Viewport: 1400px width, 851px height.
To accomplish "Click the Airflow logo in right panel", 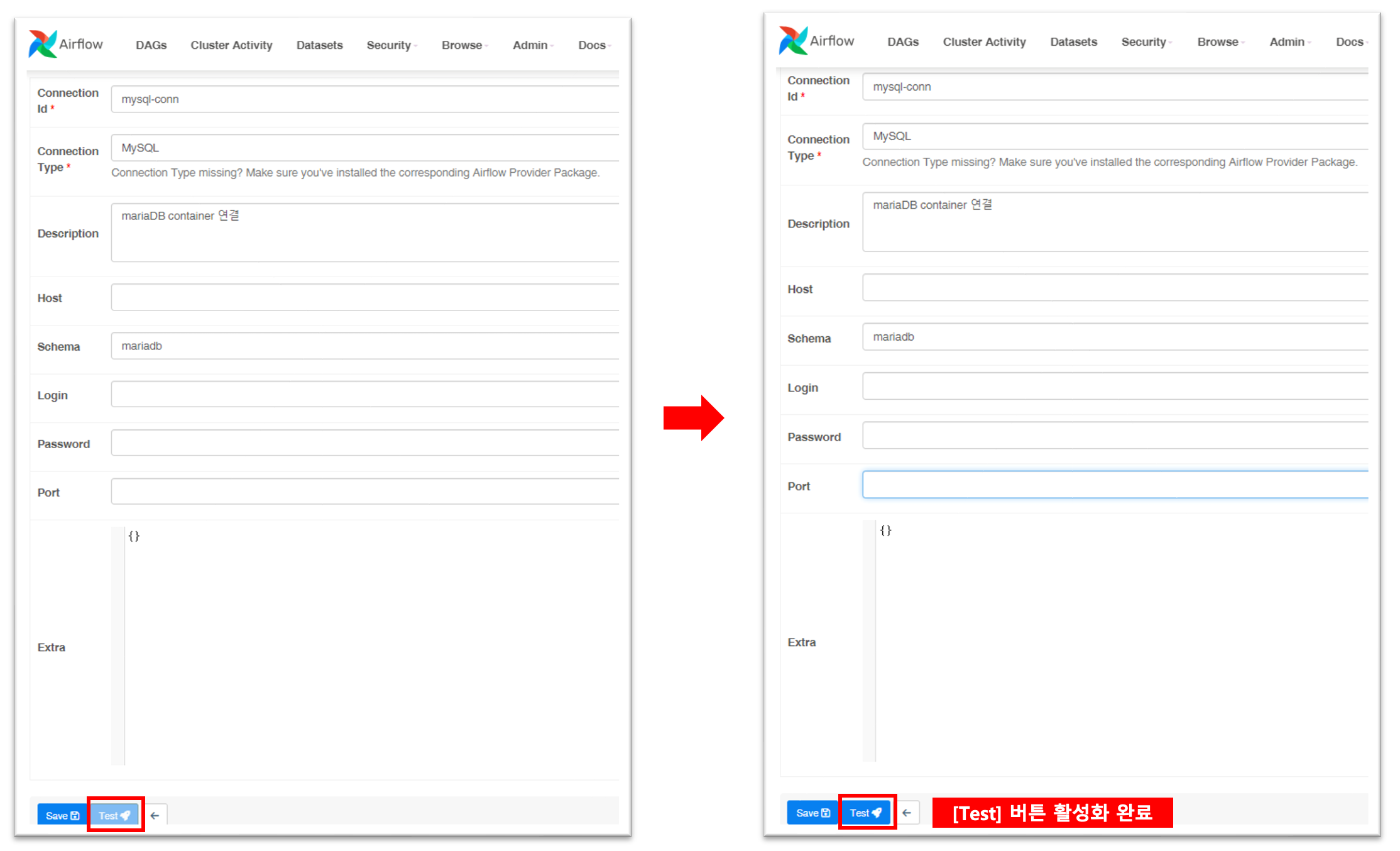I will tap(816, 41).
